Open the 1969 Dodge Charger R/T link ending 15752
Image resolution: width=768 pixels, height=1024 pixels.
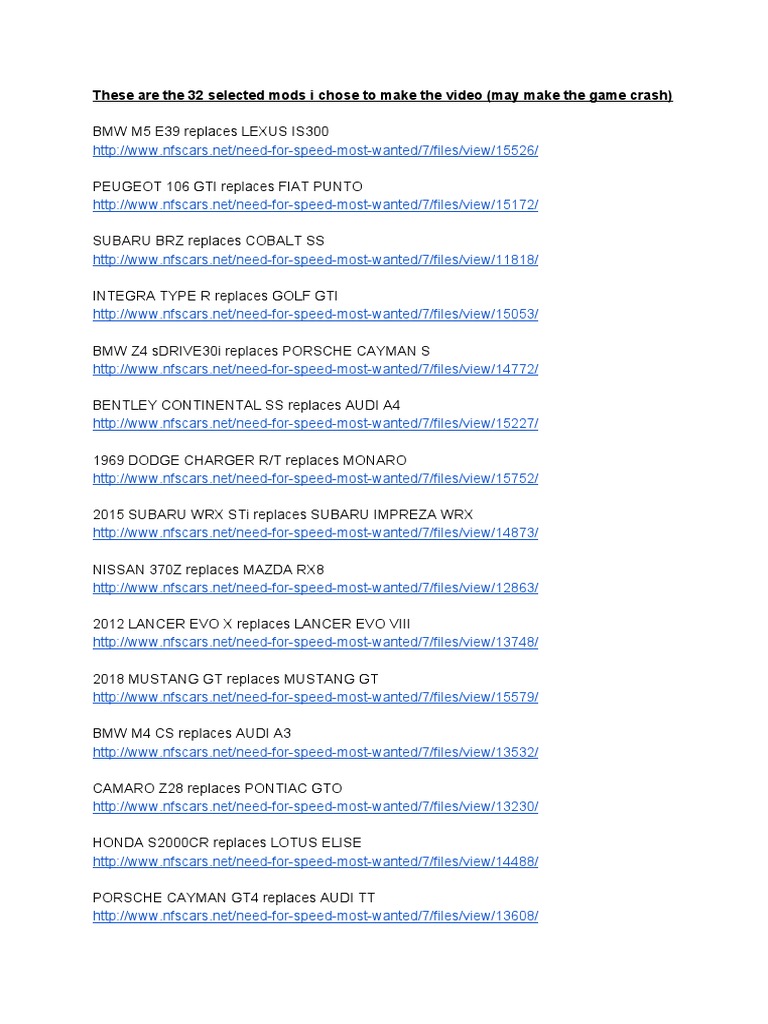pyautogui.click(x=315, y=478)
